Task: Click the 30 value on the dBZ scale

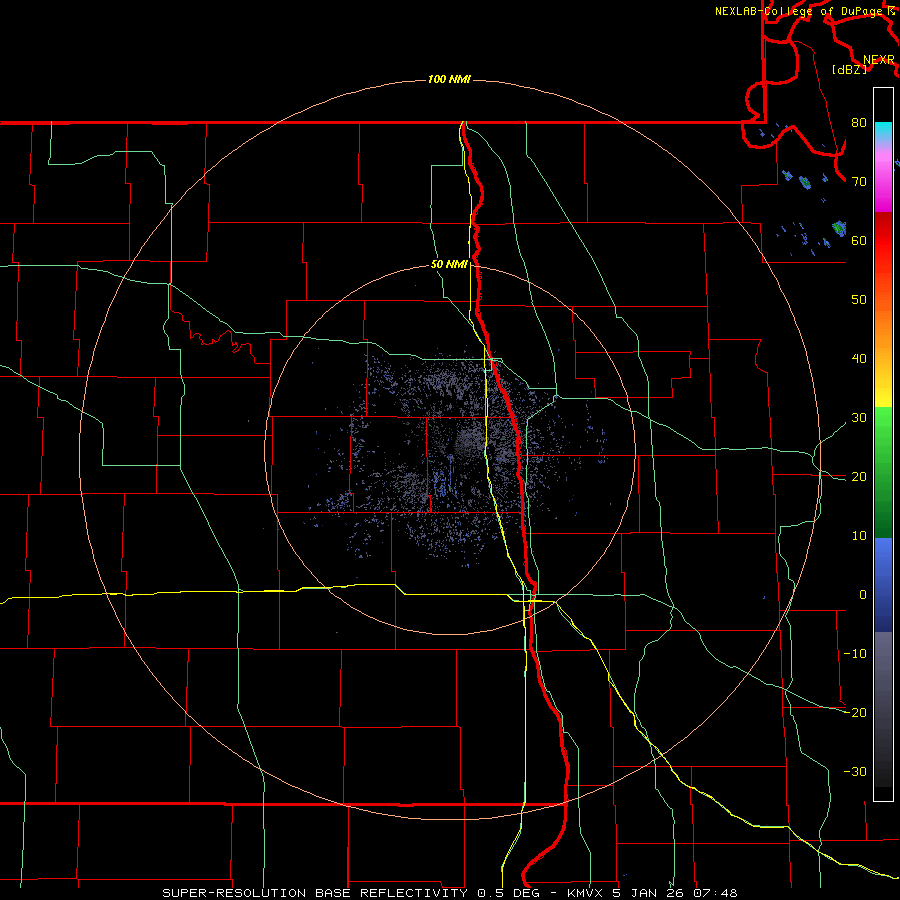Action: 859,418
